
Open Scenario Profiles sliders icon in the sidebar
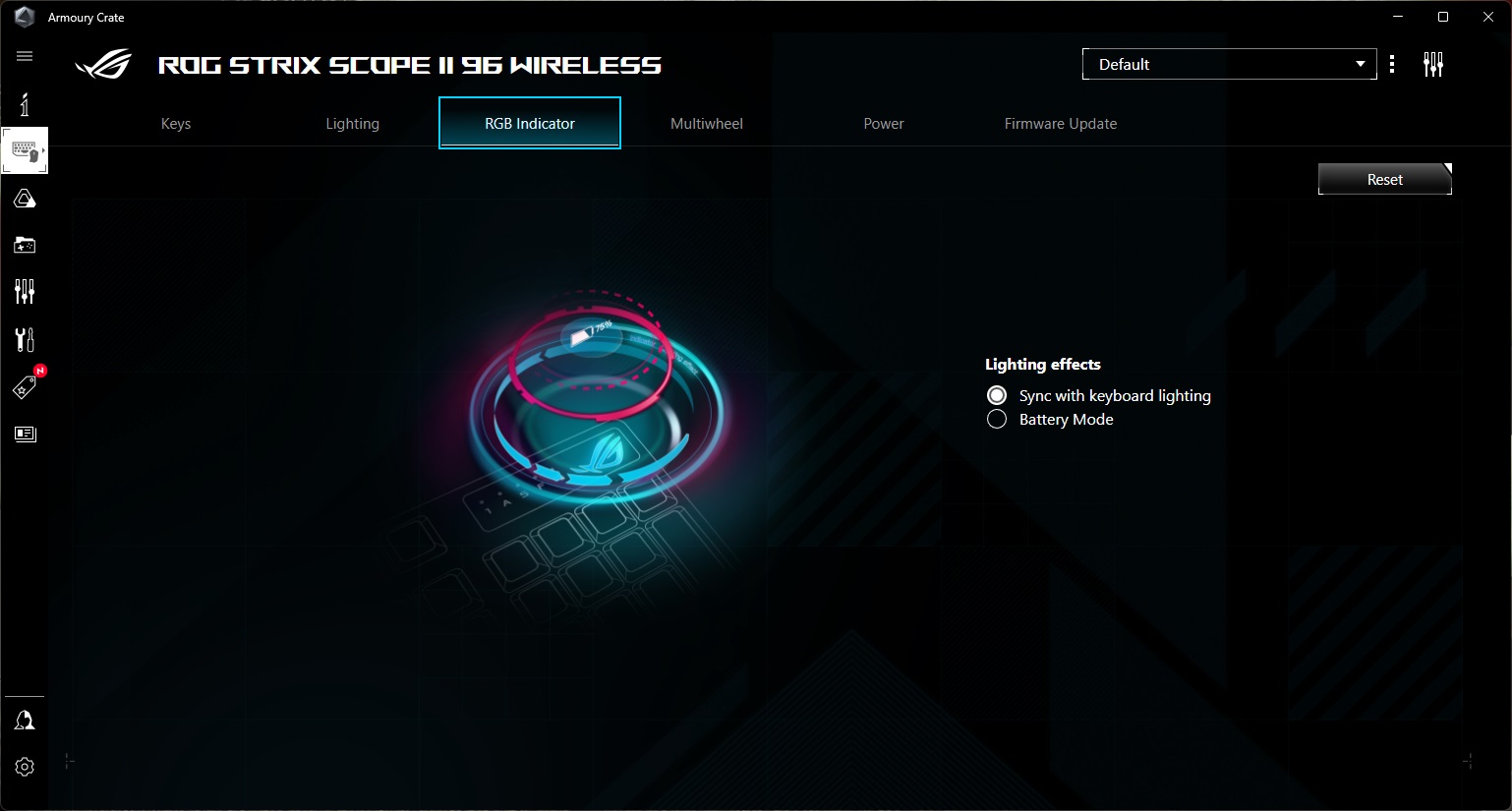pos(25,291)
